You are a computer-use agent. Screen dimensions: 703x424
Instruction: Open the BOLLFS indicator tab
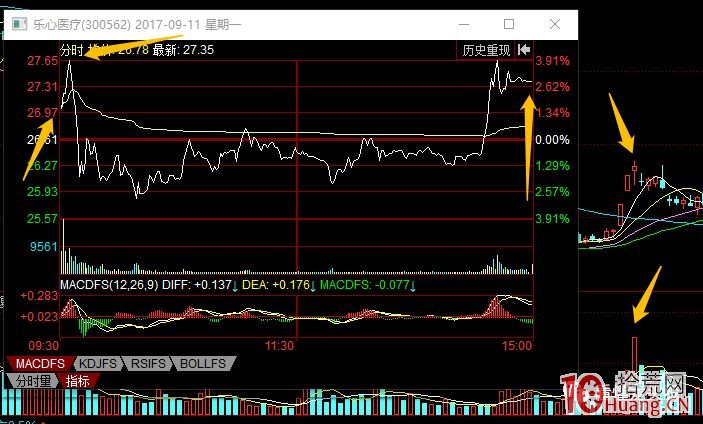click(x=203, y=363)
